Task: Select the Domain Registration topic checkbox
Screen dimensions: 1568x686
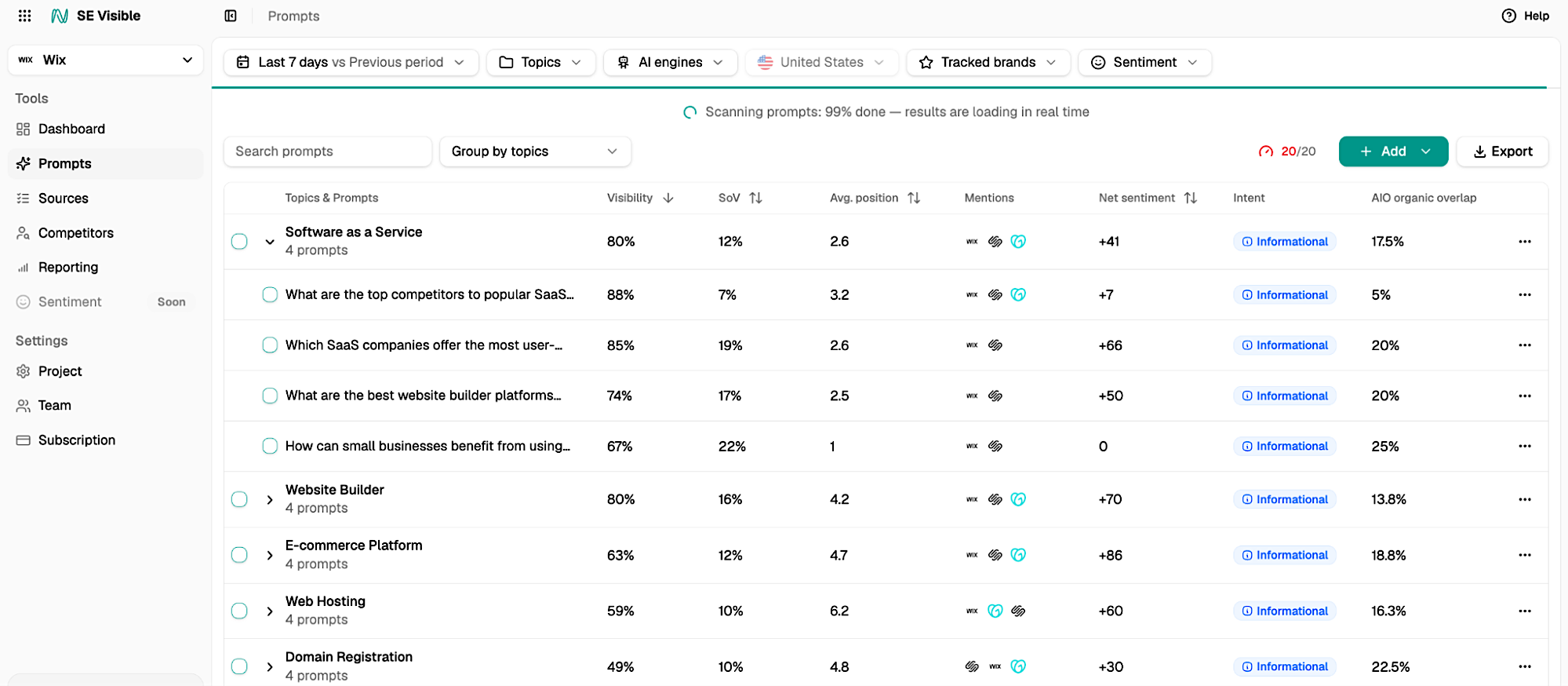Action: [x=239, y=666]
